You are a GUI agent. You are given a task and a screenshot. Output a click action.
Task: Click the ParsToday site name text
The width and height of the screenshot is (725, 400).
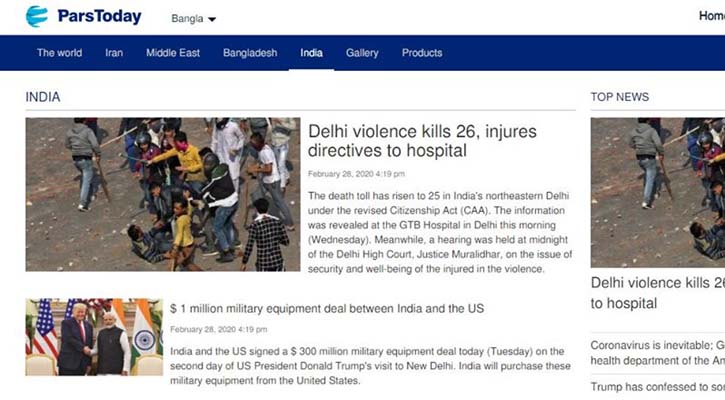(x=99, y=17)
